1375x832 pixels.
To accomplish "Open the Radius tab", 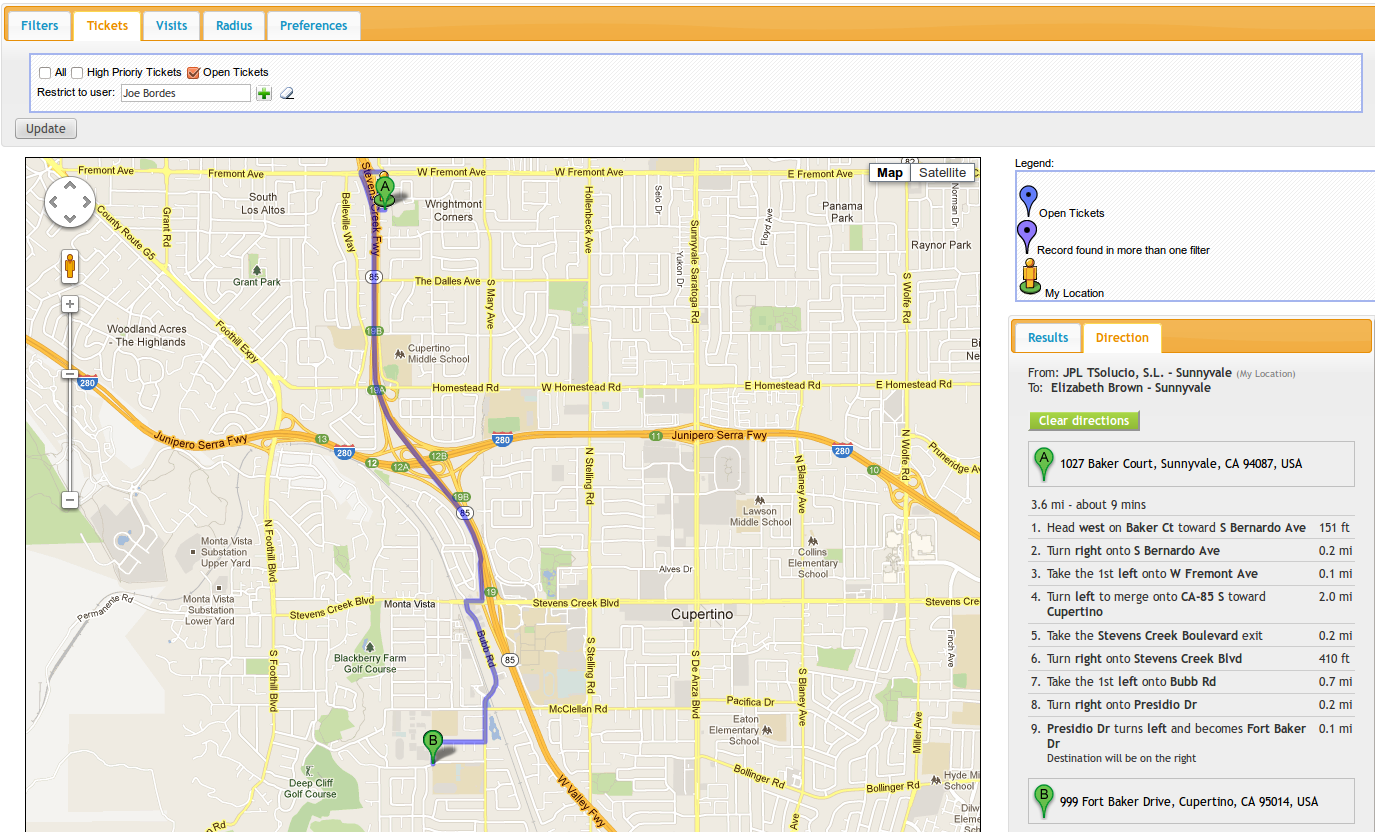I will click(234, 26).
